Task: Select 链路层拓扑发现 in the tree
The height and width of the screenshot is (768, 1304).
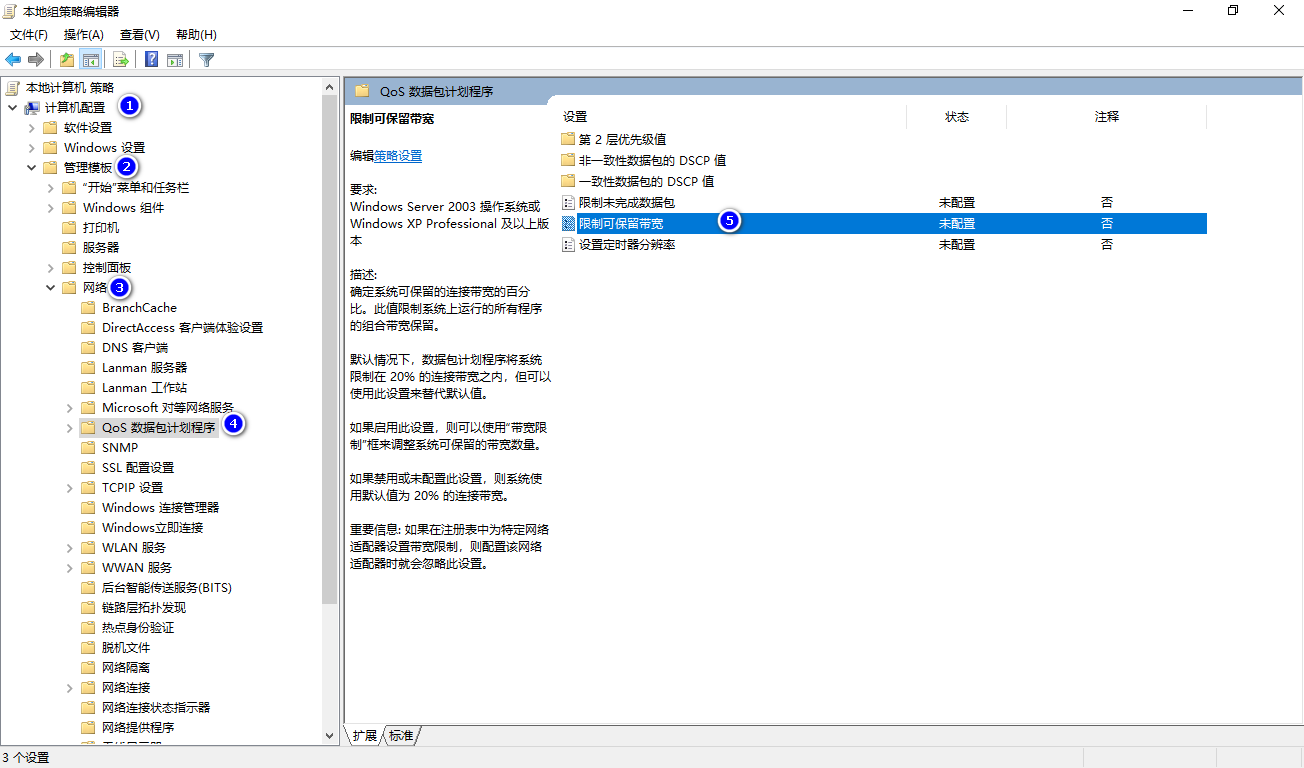Action: coord(144,607)
